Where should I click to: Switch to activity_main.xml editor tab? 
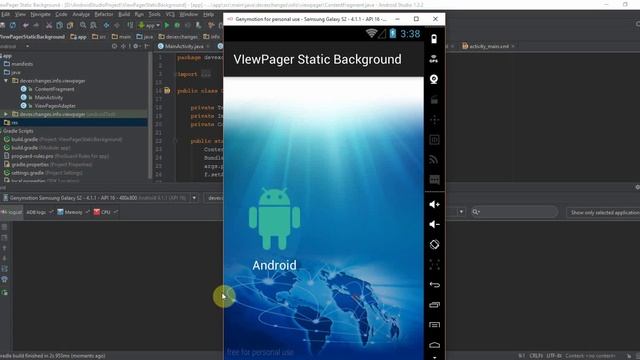[489, 47]
